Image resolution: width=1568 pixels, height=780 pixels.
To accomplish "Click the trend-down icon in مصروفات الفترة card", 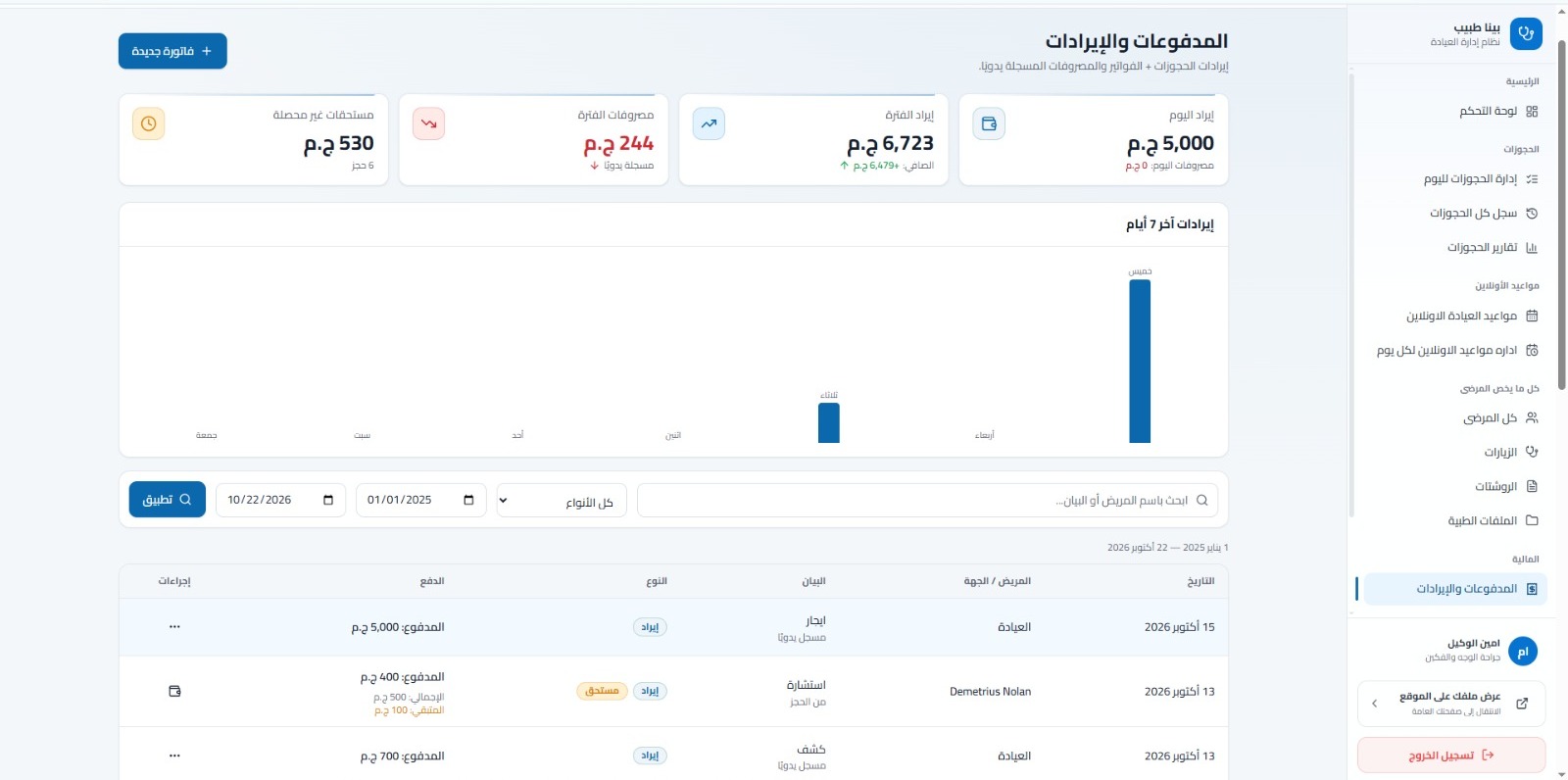I will click(x=428, y=123).
